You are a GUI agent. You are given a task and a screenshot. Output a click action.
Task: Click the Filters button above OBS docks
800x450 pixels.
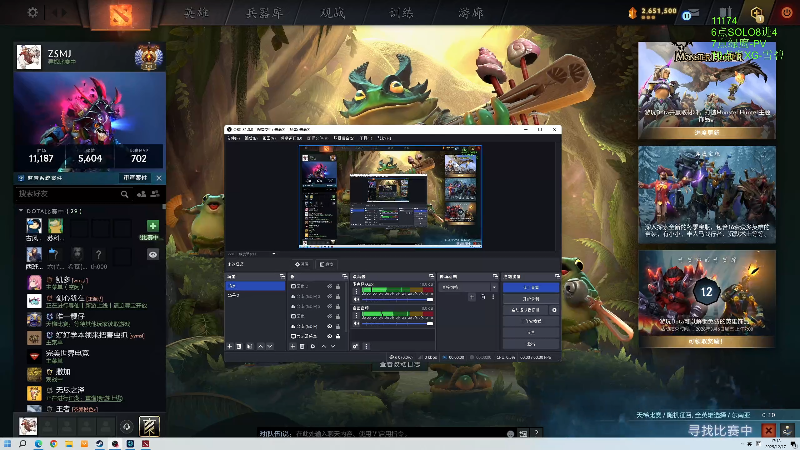tap(327, 264)
